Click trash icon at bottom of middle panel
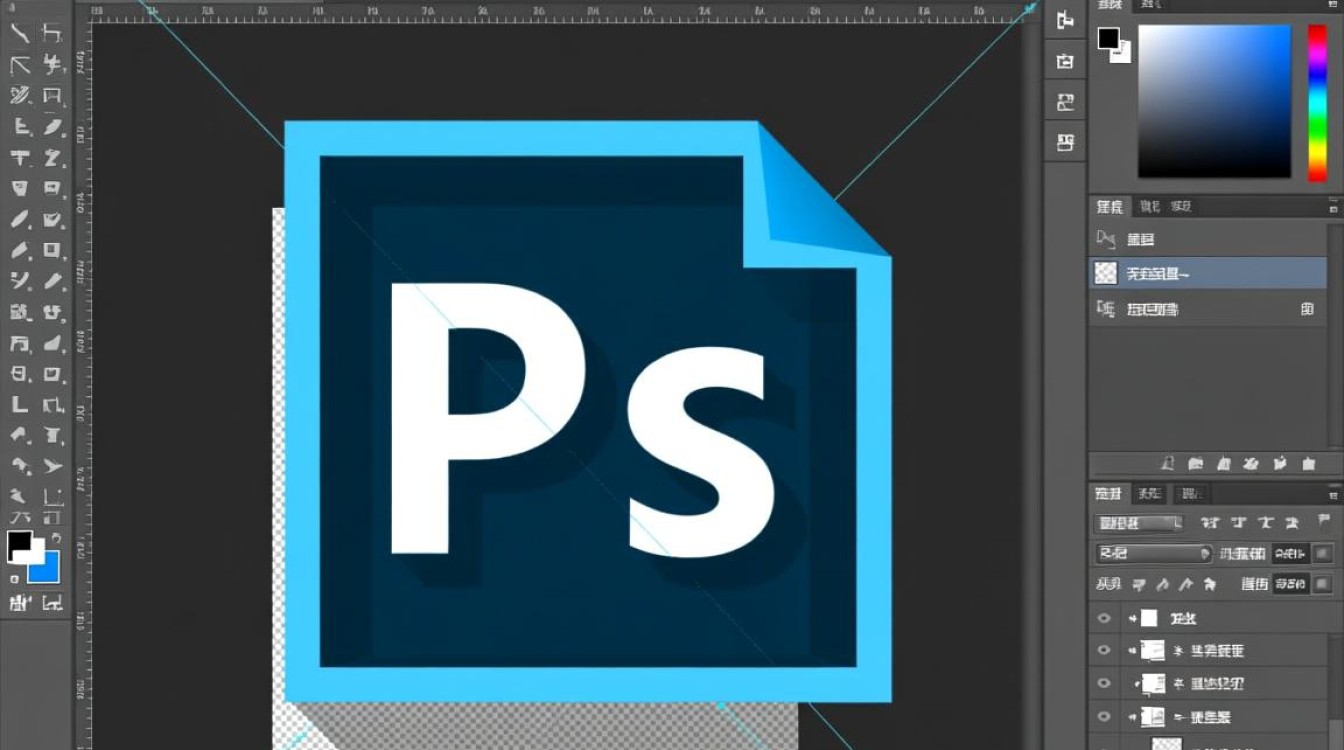Image resolution: width=1344 pixels, height=750 pixels. click(x=1308, y=463)
